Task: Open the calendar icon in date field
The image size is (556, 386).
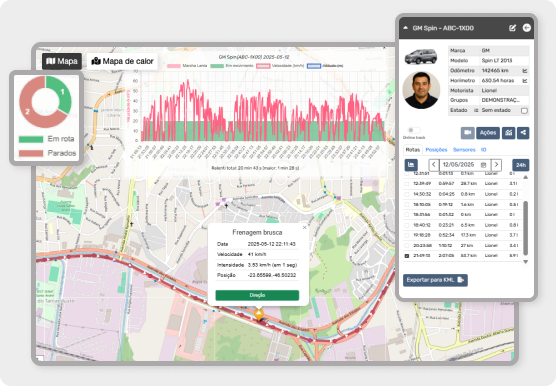Action: pyautogui.click(x=483, y=165)
